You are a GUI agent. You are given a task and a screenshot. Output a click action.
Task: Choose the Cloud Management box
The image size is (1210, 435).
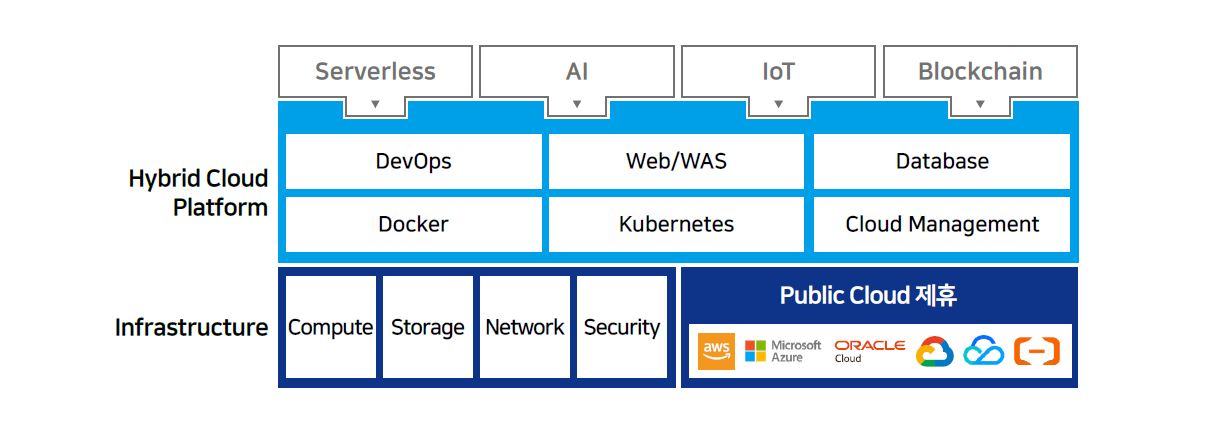942,224
